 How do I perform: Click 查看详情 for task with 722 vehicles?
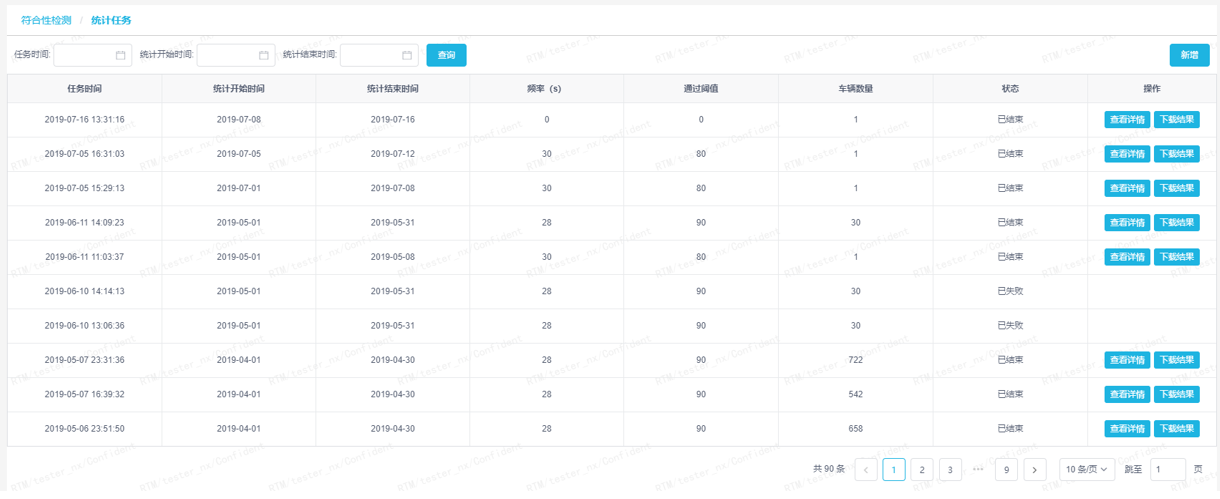[1127, 360]
